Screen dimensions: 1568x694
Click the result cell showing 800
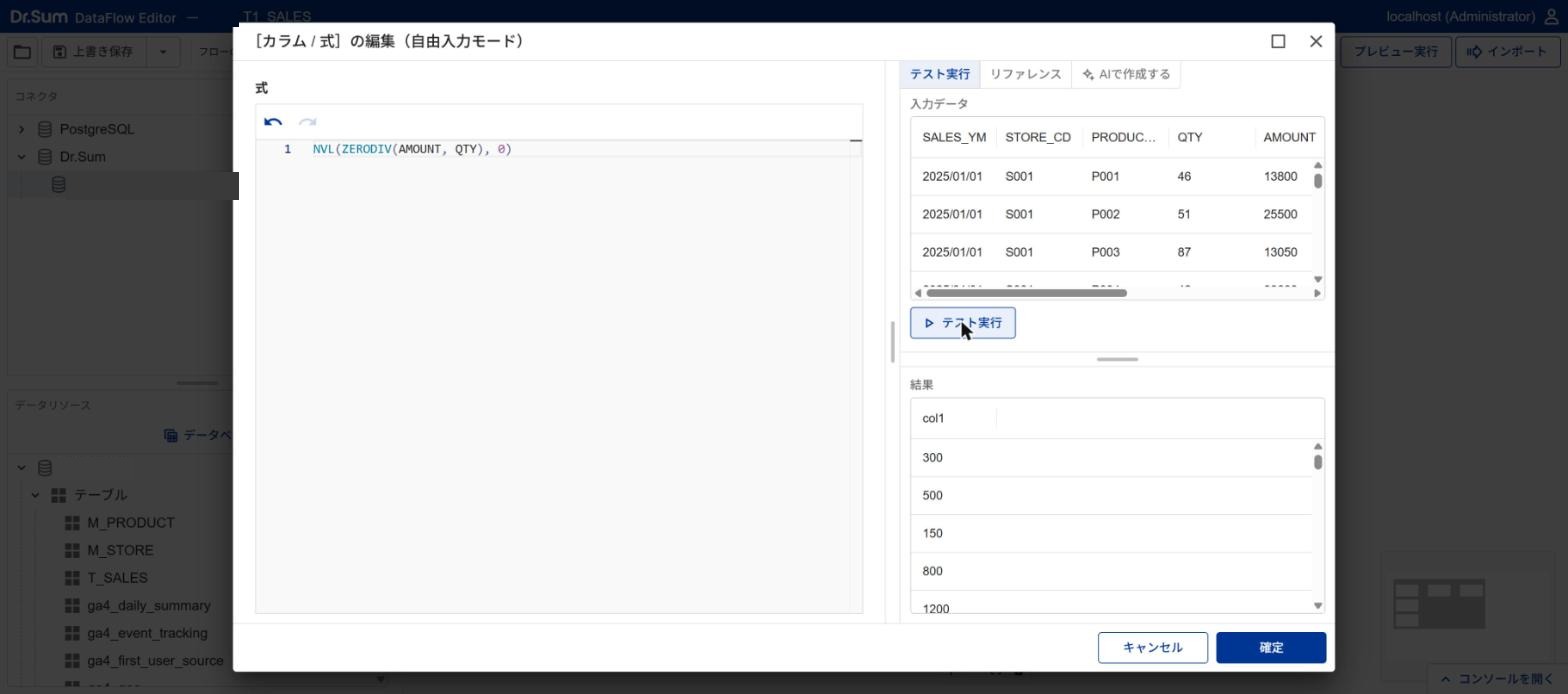[932, 572]
